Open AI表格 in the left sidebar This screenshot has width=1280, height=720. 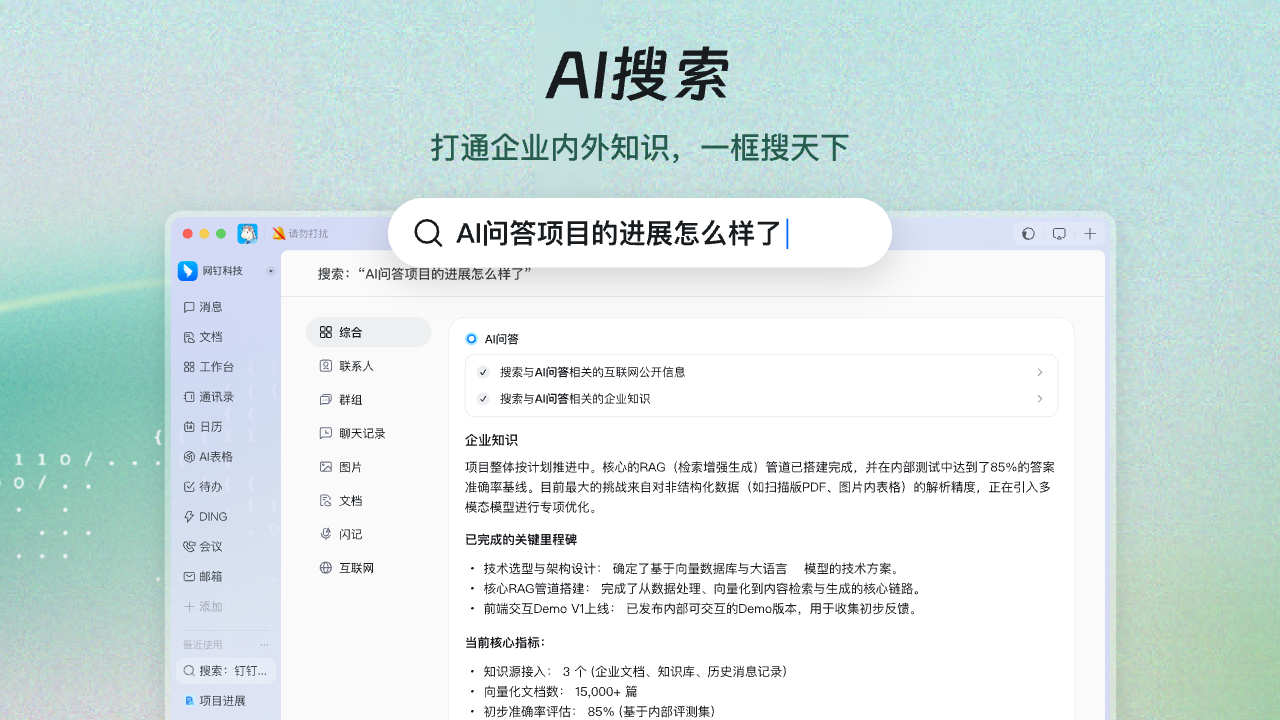point(215,457)
